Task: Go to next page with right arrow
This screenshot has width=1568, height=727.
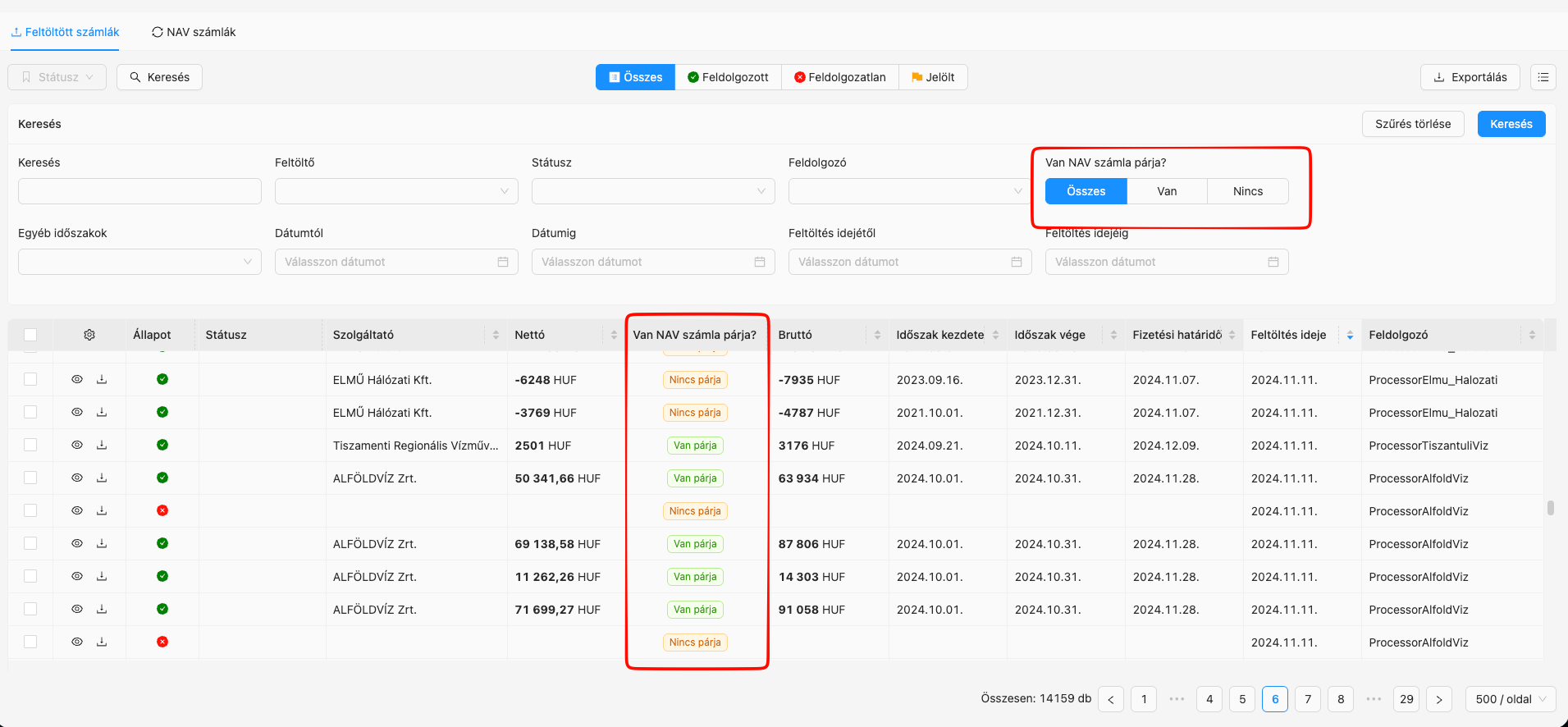Action: 1439,699
